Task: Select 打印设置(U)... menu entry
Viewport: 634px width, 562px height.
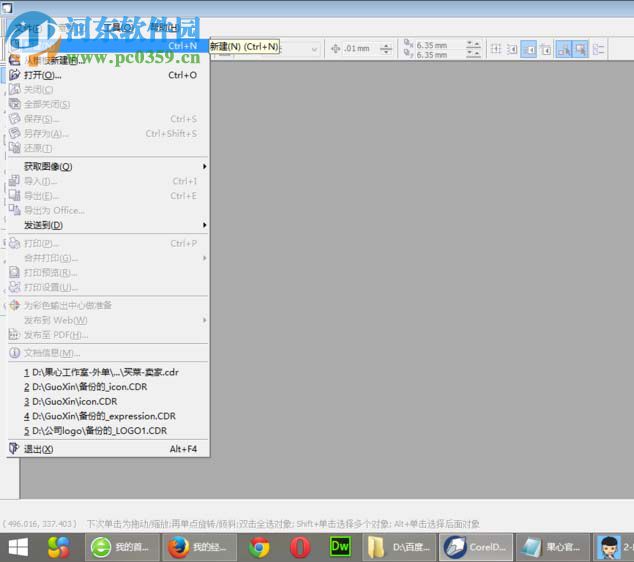Action: 108,287
